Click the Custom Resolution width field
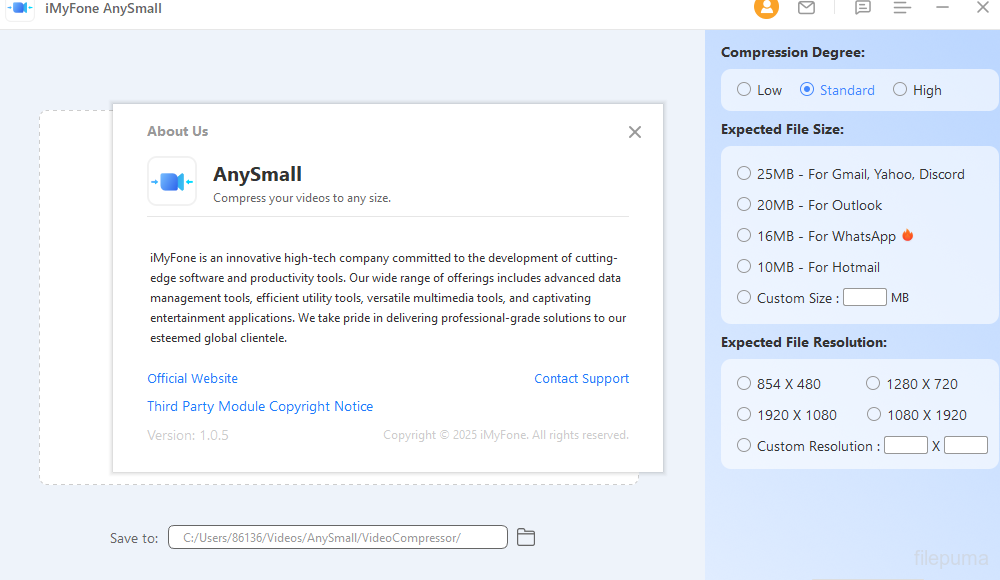The height and width of the screenshot is (580, 1000). click(905, 446)
